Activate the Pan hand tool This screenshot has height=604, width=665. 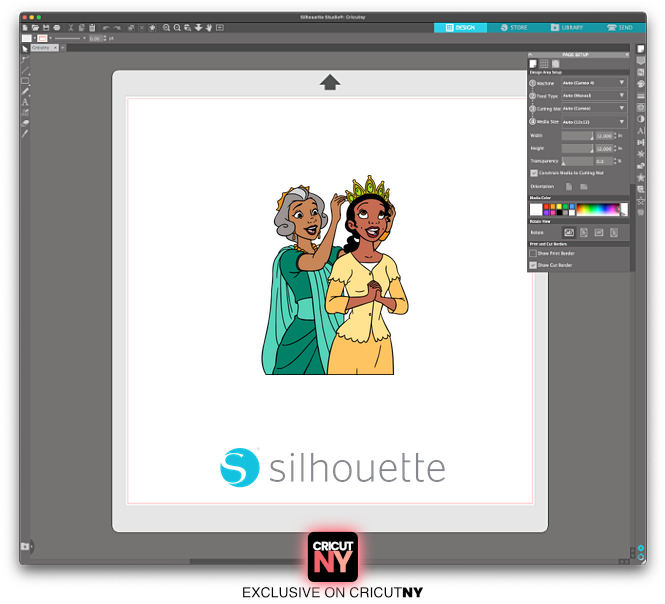tap(209, 28)
